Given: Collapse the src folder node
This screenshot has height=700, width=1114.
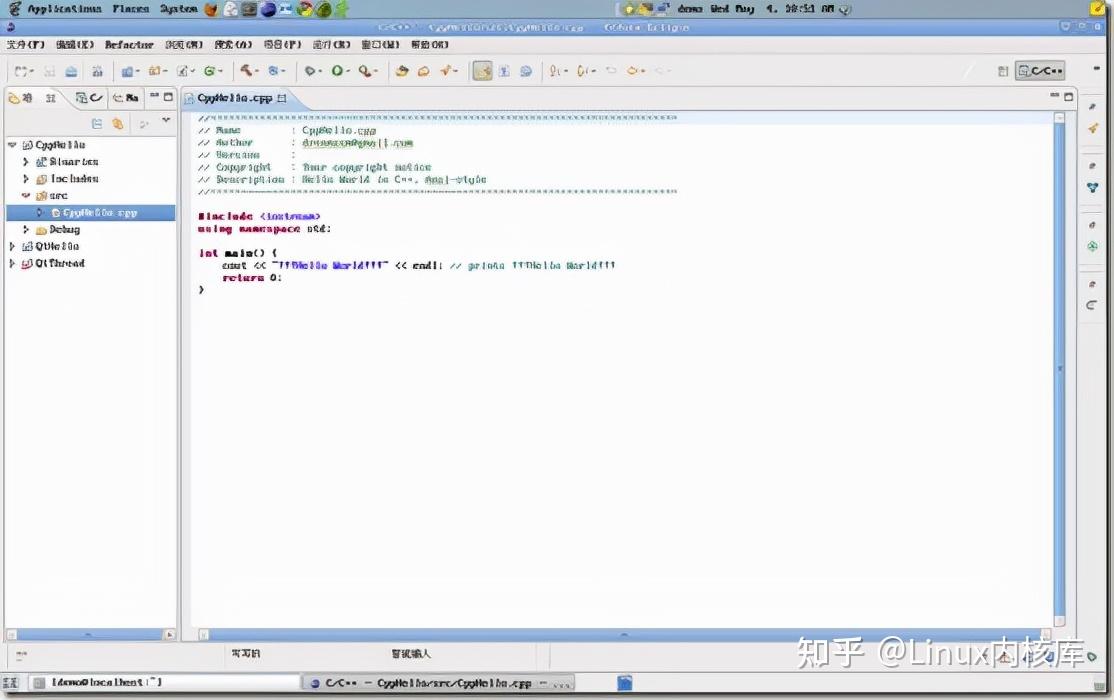Looking at the screenshot, I should pos(24,195).
